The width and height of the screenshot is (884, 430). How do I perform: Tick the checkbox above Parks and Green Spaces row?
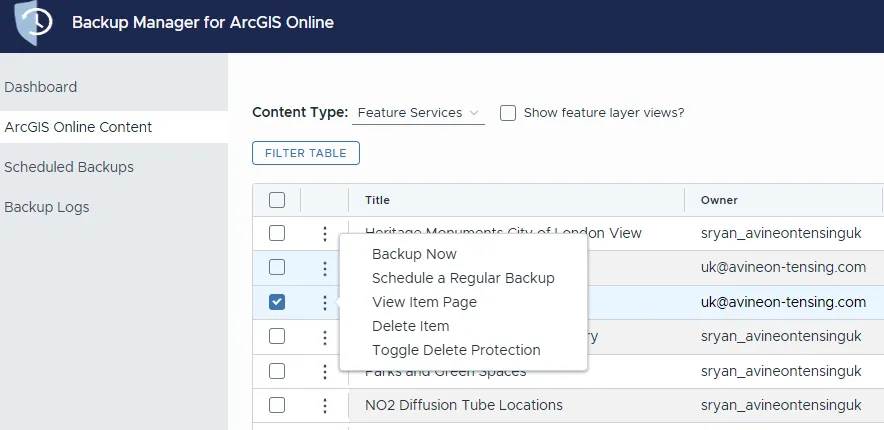[277, 336]
